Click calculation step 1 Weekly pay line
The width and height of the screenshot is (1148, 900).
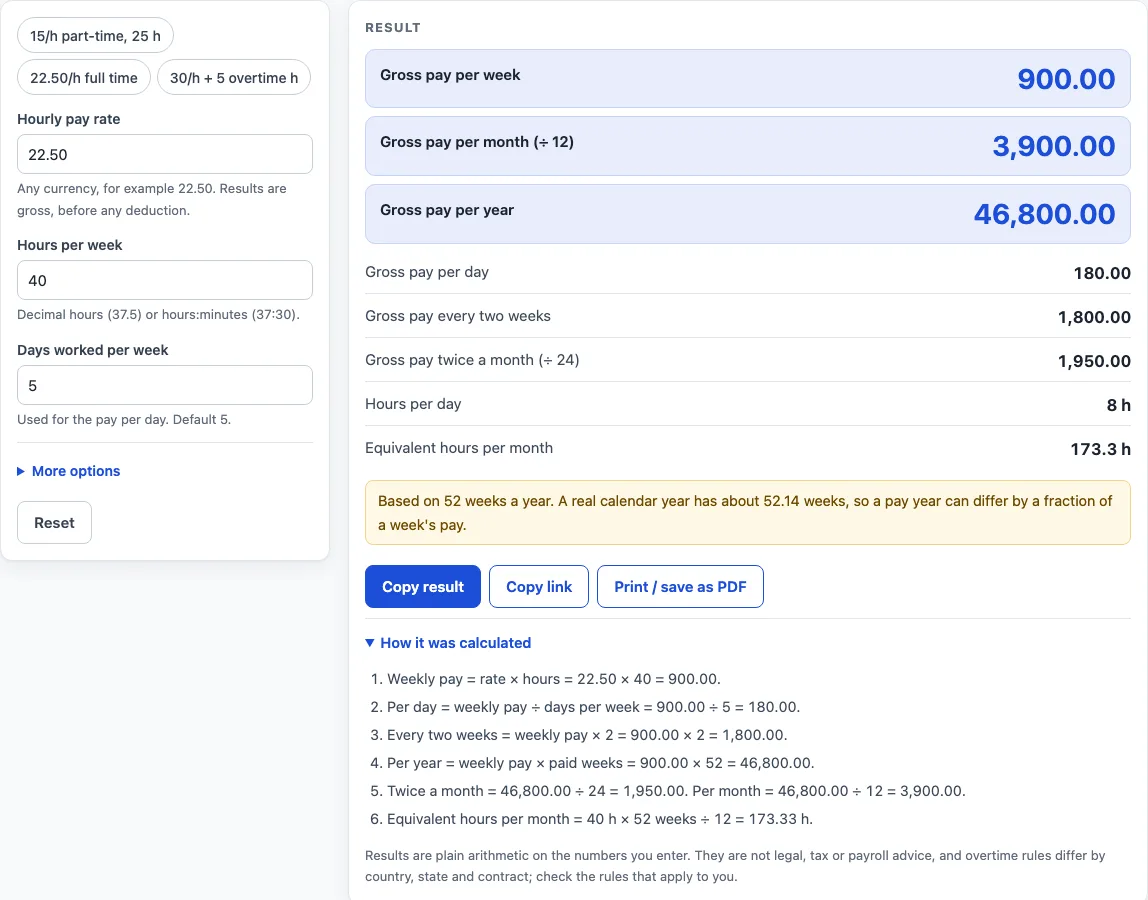554,679
